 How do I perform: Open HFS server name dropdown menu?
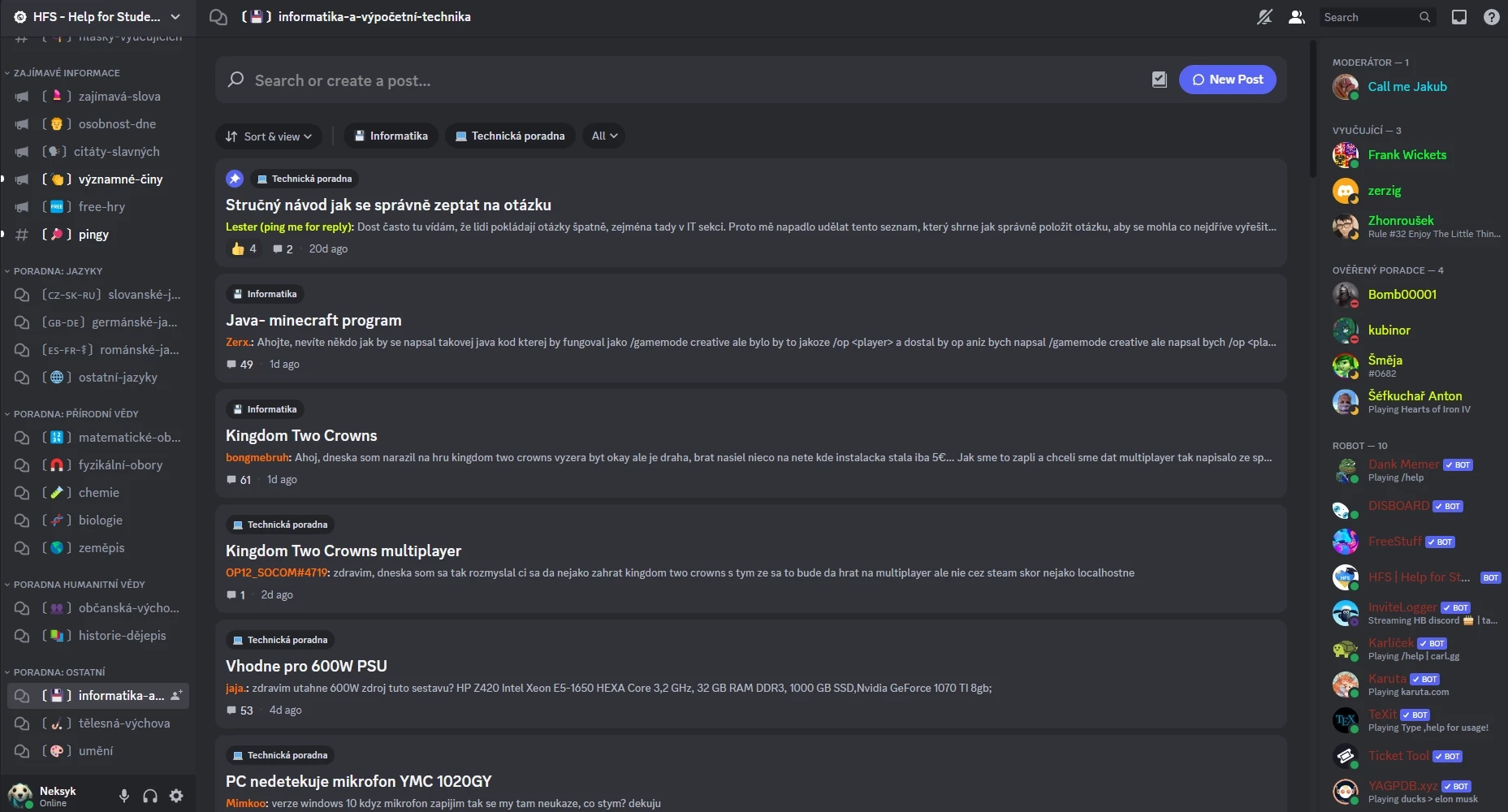pyautogui.click(x=97, y=17)
